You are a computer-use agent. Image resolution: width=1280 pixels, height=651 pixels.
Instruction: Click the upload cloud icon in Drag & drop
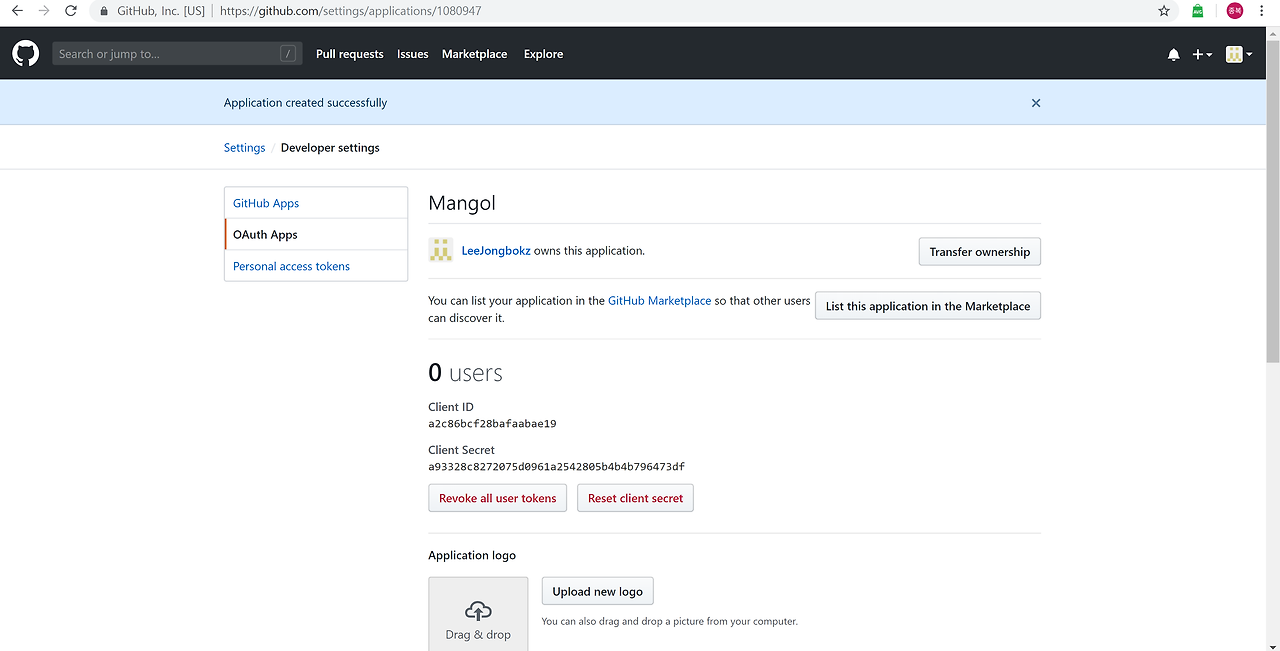point(478,611)
